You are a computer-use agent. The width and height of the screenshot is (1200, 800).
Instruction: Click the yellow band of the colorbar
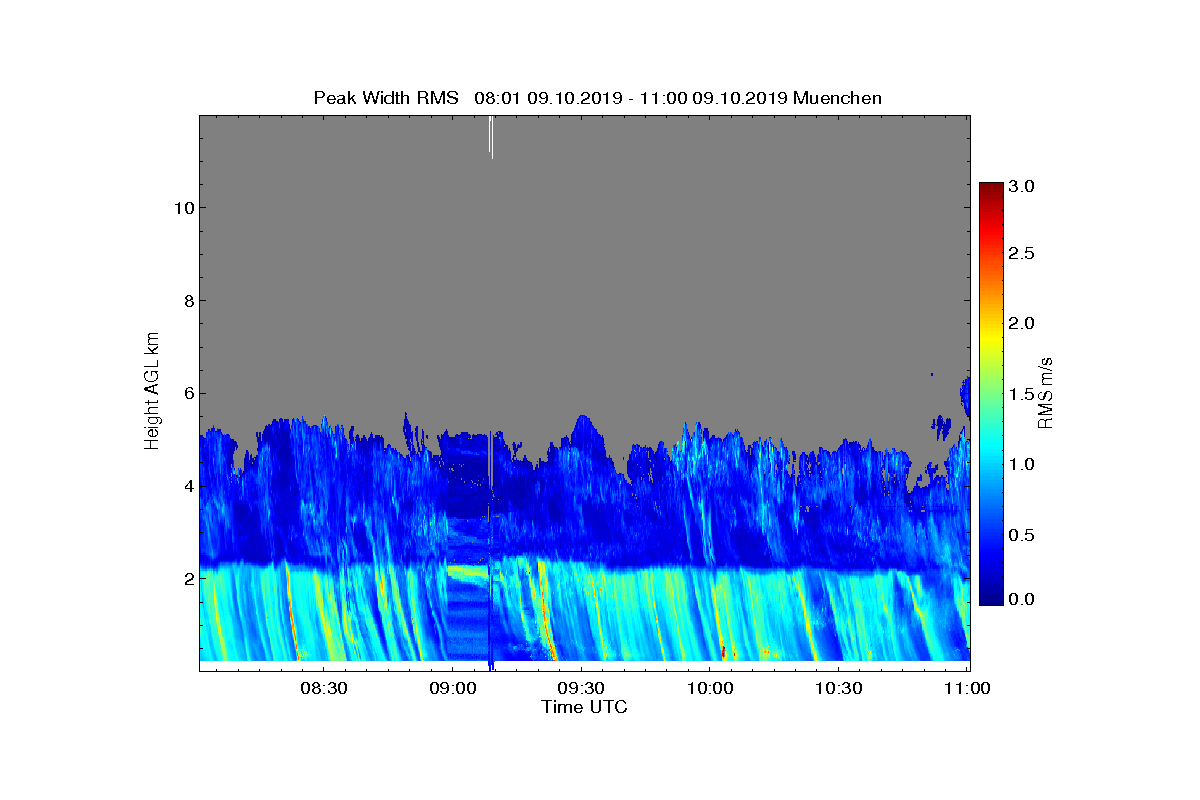click(x=991, y=340)
